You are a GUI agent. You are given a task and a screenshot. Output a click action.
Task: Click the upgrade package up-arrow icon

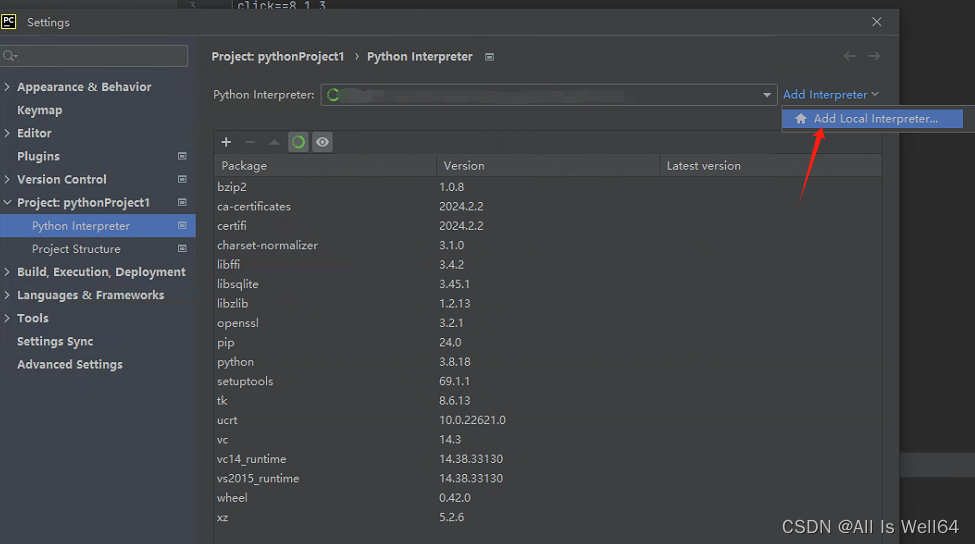[x=274, y=142]
